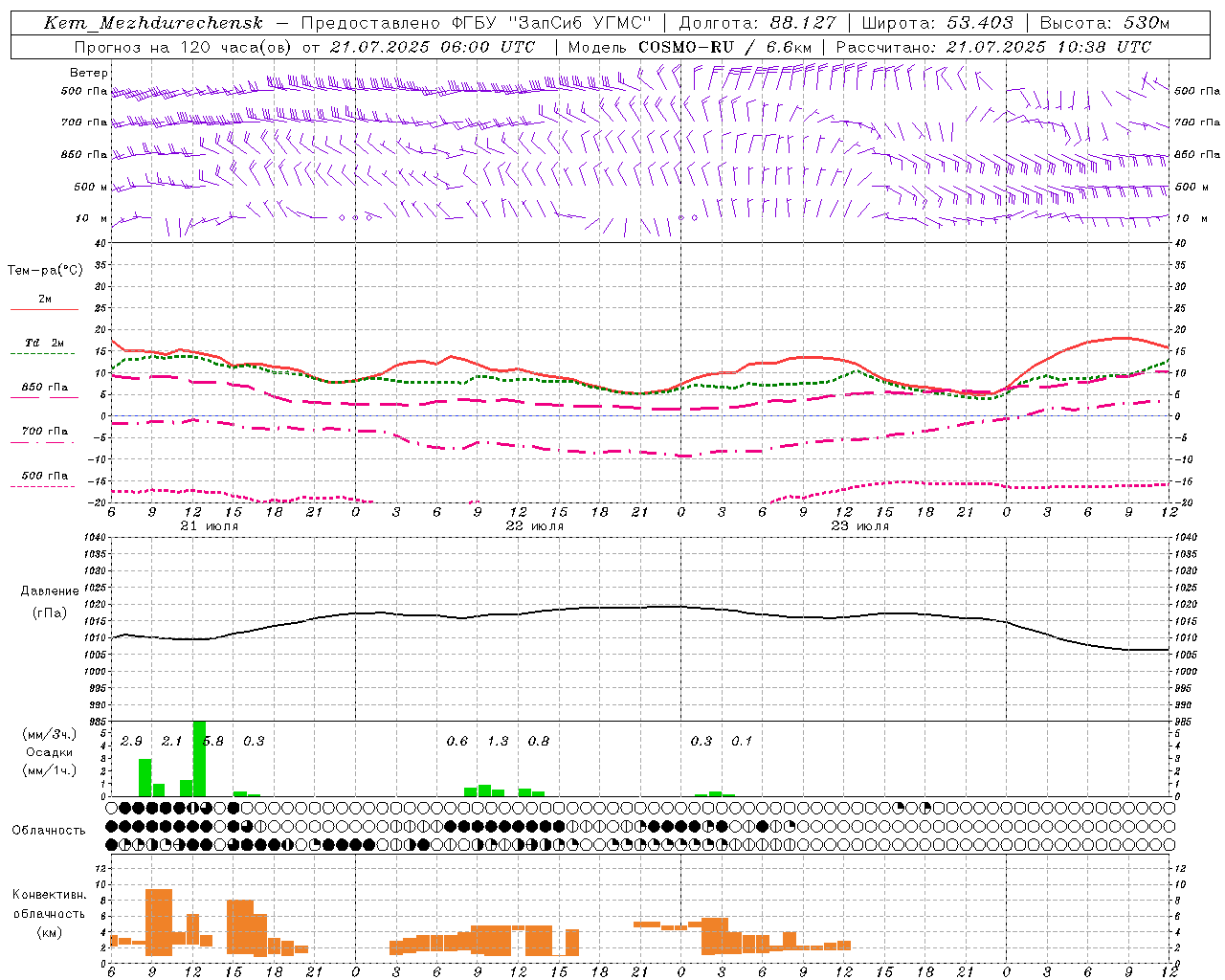Click the computed time Рассчитано: 21.07.2025 10:38 UTC

pyautogui.click(x=993, y=47)
